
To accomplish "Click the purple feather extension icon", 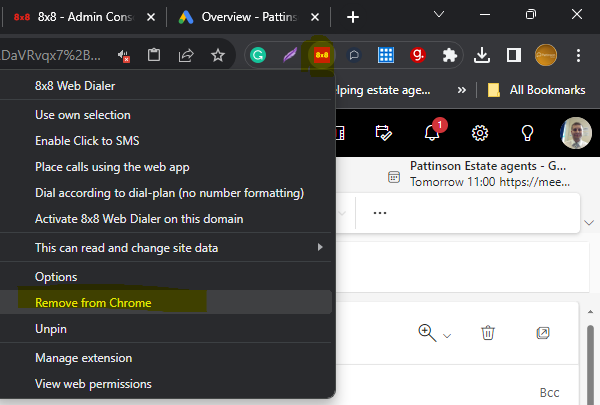I will [290, 55].
